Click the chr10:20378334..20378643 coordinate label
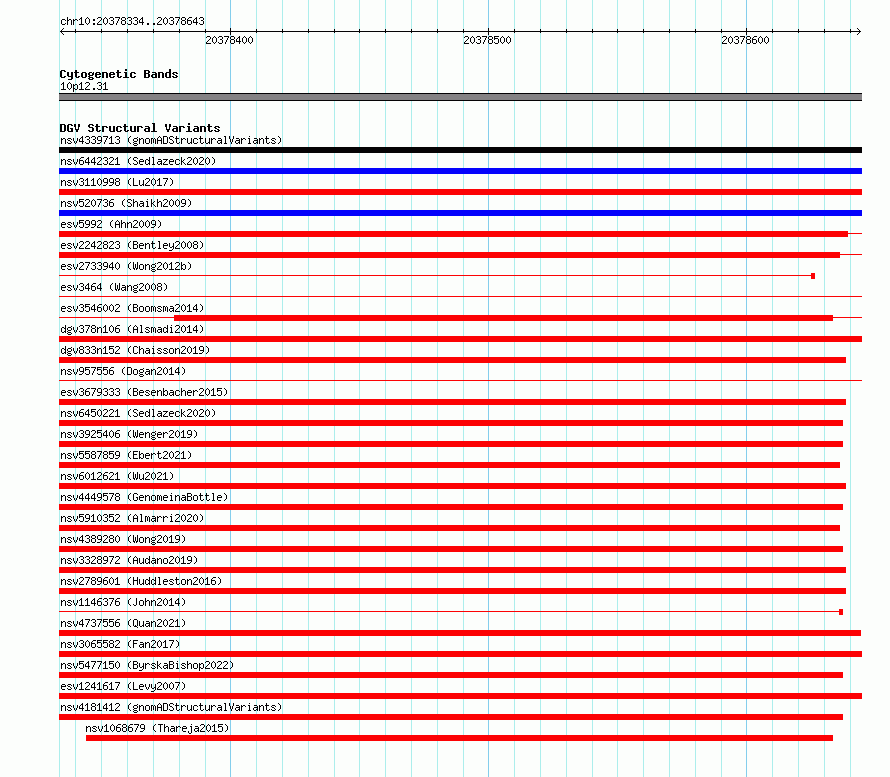890x777 pixels. (x=132, y=22)
